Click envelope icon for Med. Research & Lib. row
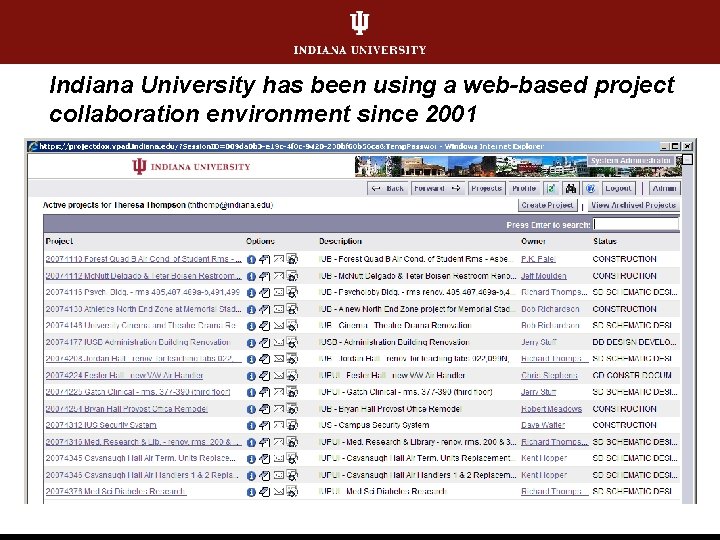Viewport: 720px width, 540px height. (x=279, y=442)
